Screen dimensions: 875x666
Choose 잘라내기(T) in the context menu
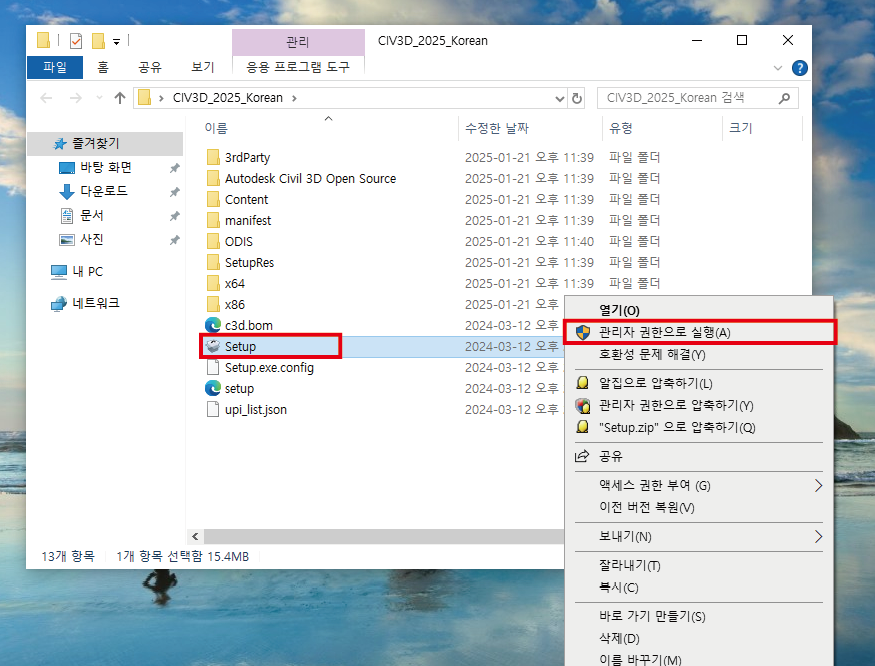click(629, 566)
